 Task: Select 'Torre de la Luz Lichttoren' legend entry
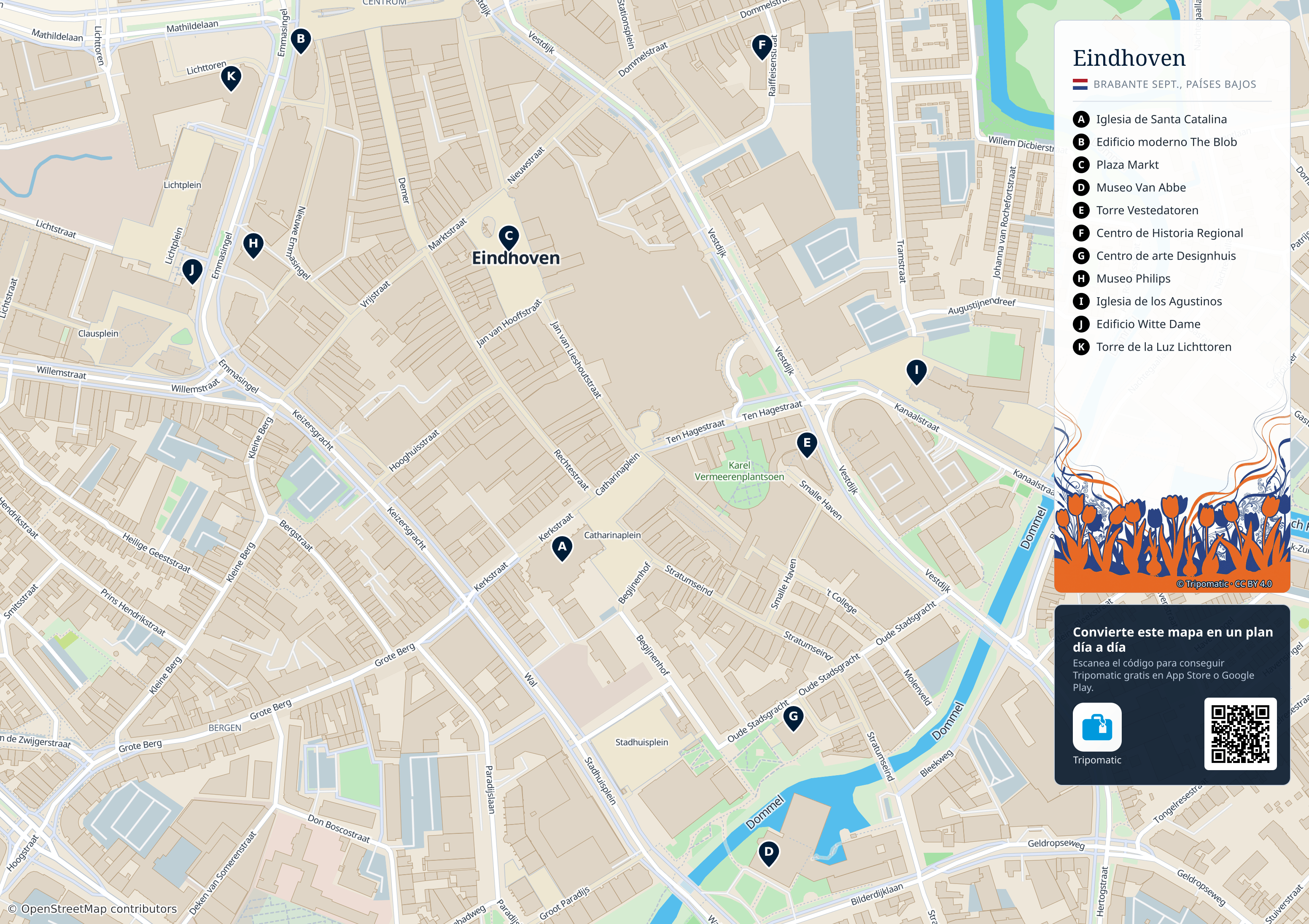1164,347
